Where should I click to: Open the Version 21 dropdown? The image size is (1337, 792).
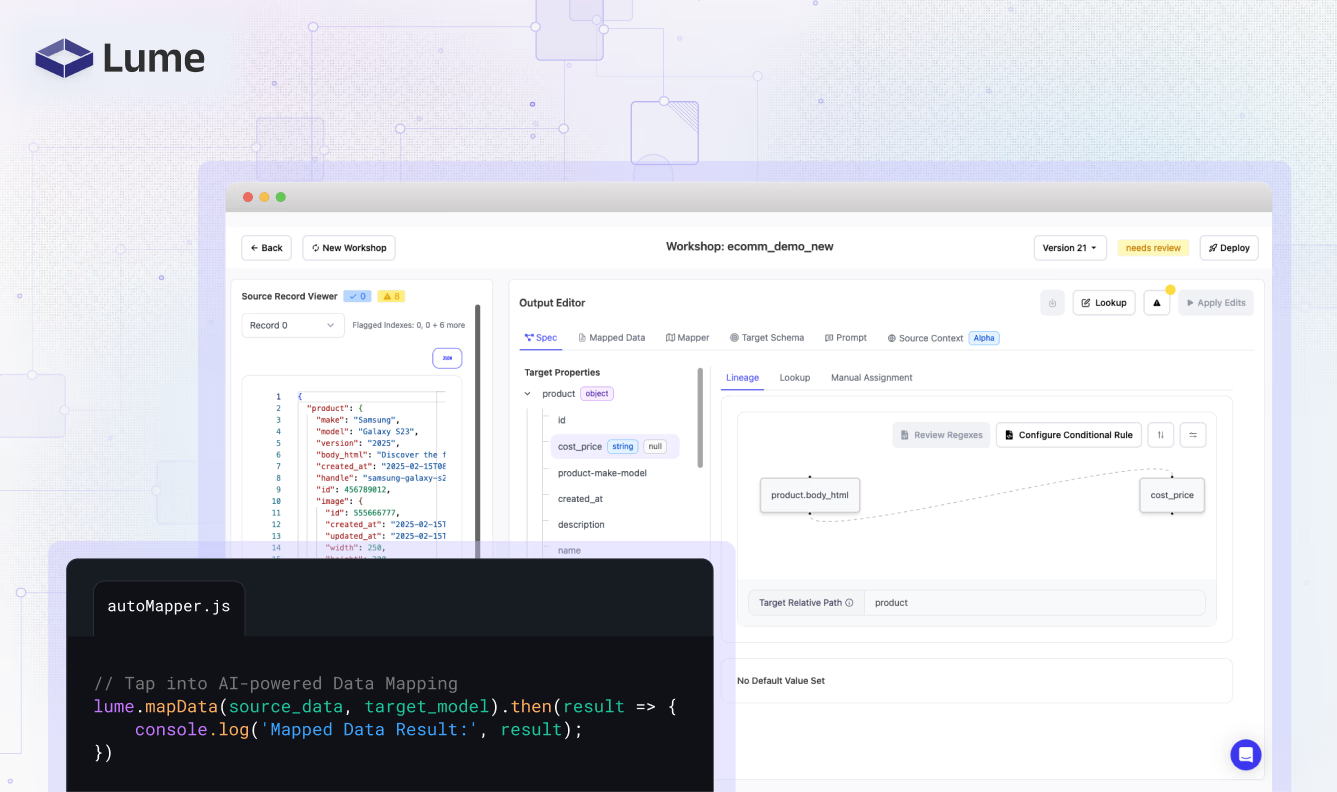pyautogui.click(x=1069, y=248)
